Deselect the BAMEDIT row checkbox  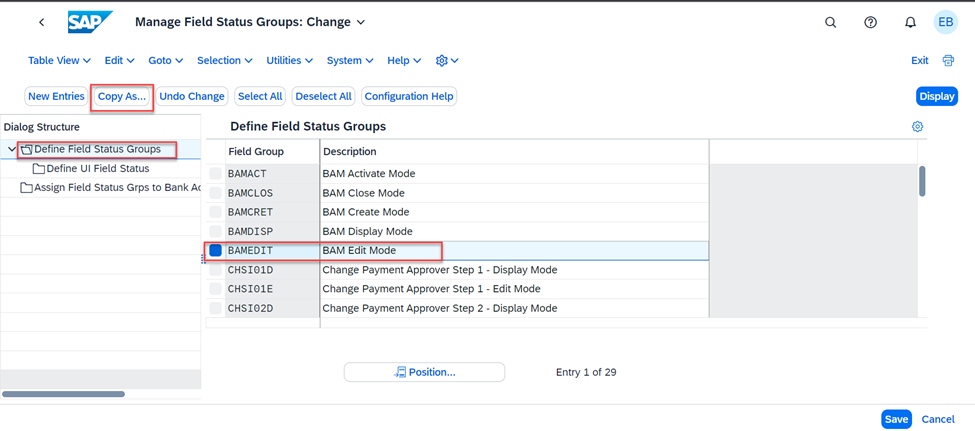pyautogui.click(x=215, y=251)
